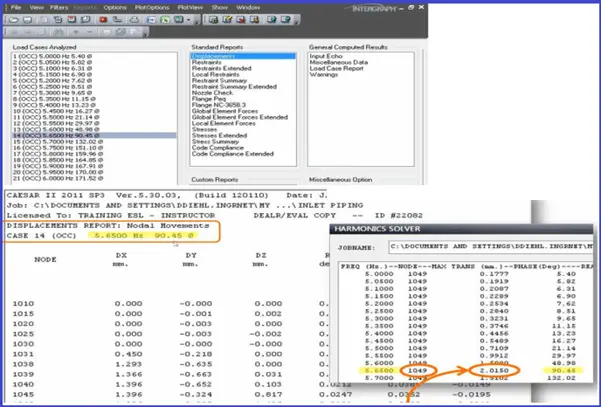Open the Options menu

(115, 7)
